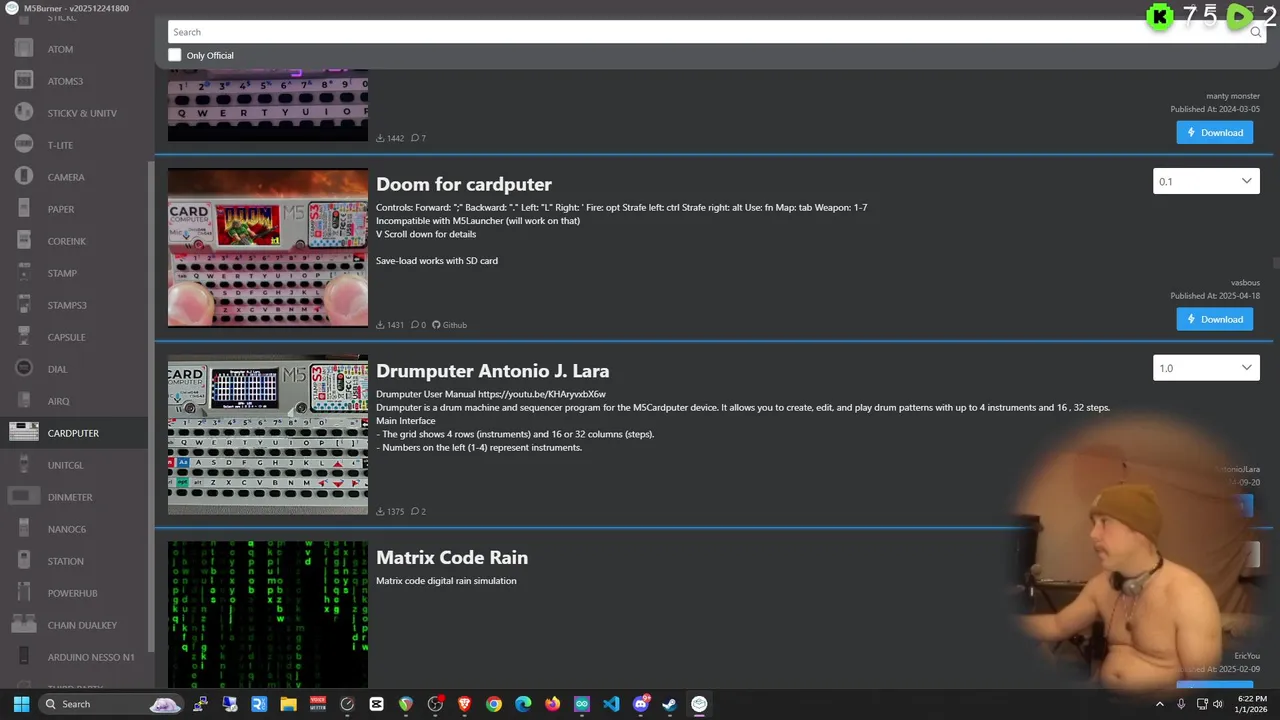This screenshot has width=1280, height=720.
Task: Open Steam from the taskbar
Action: coord(670,704)
